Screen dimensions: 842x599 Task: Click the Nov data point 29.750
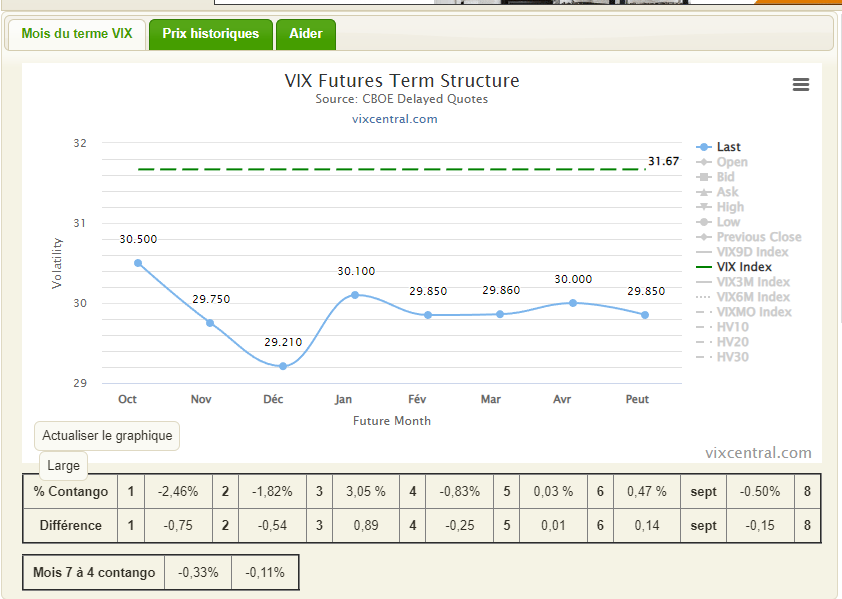(210, 323)
